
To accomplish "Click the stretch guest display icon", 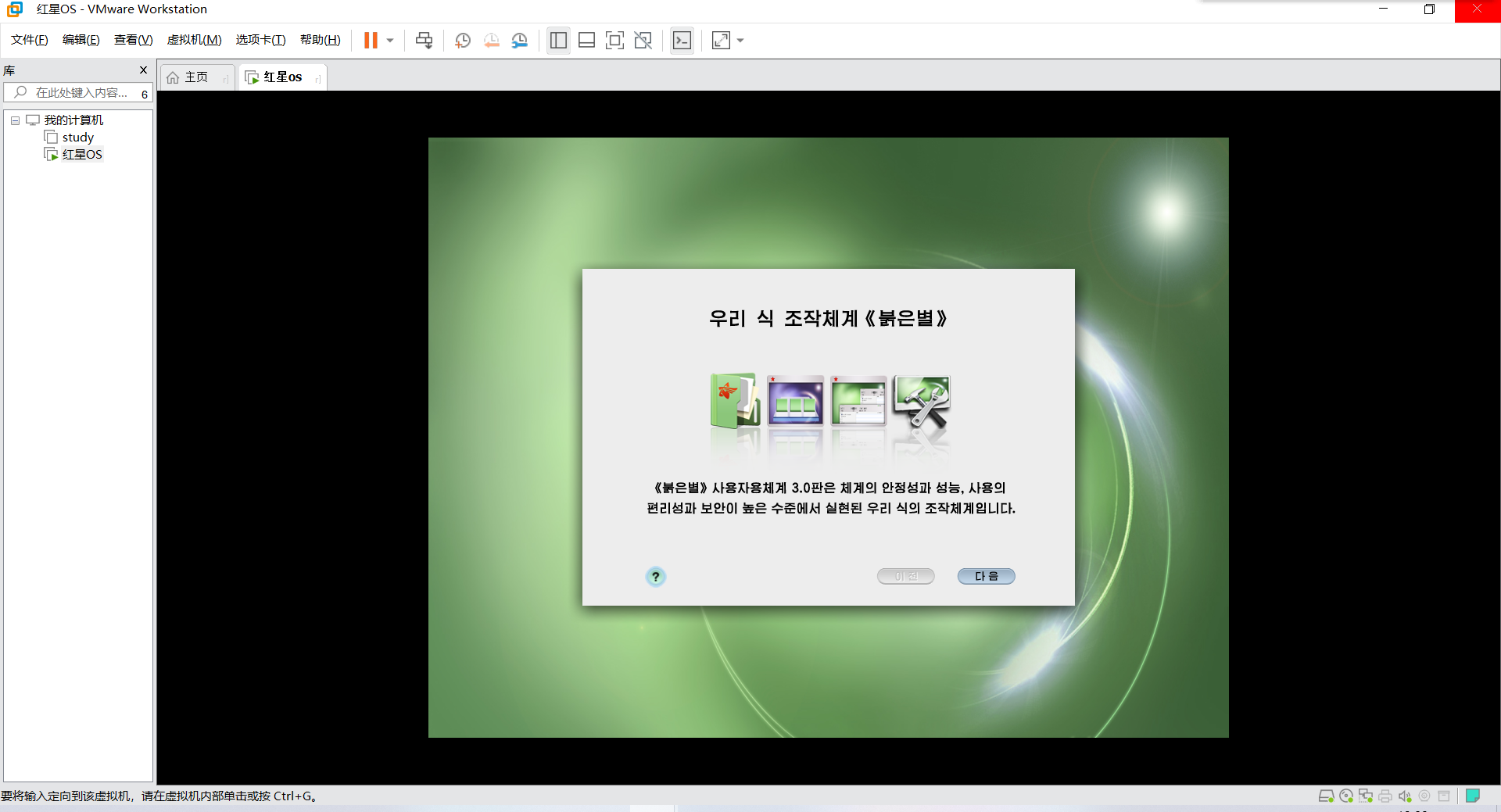I will [721, 41].
